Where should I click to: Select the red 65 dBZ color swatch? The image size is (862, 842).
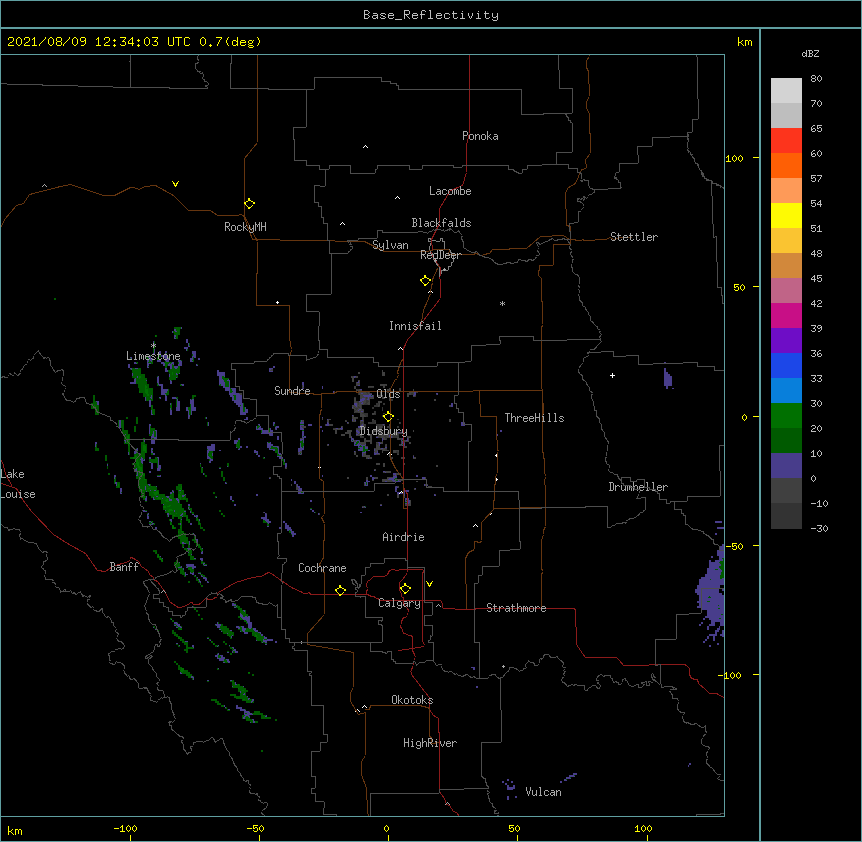(x=786, y=141)
